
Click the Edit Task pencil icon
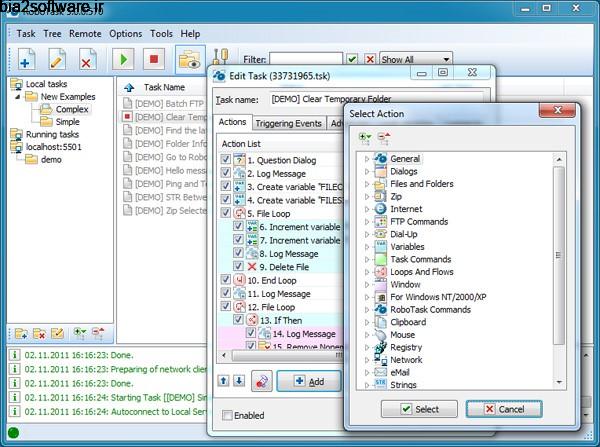click(x=56, y=60)
